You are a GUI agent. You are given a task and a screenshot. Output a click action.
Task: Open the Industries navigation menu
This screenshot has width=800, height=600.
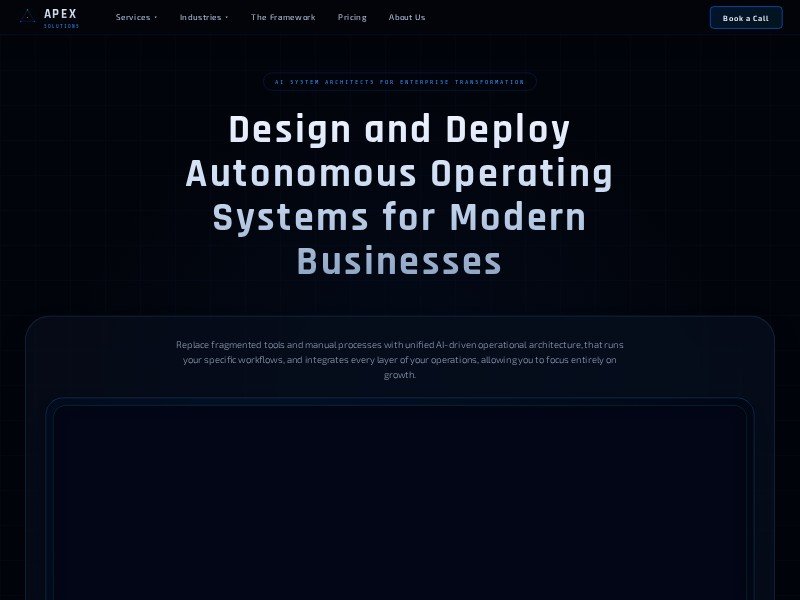pyautogui.click(x=200, y=17)
